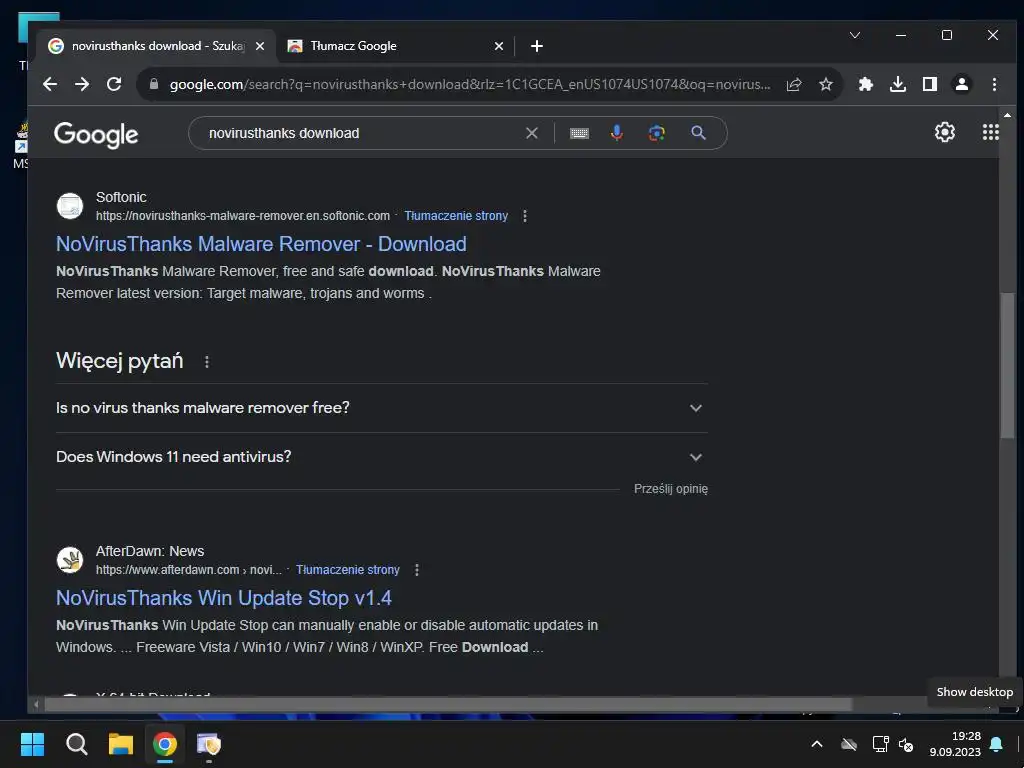Screen dimensions: 1024x768
Task: Click the Chrome address bar URL
Action: [x=470, y=84]
